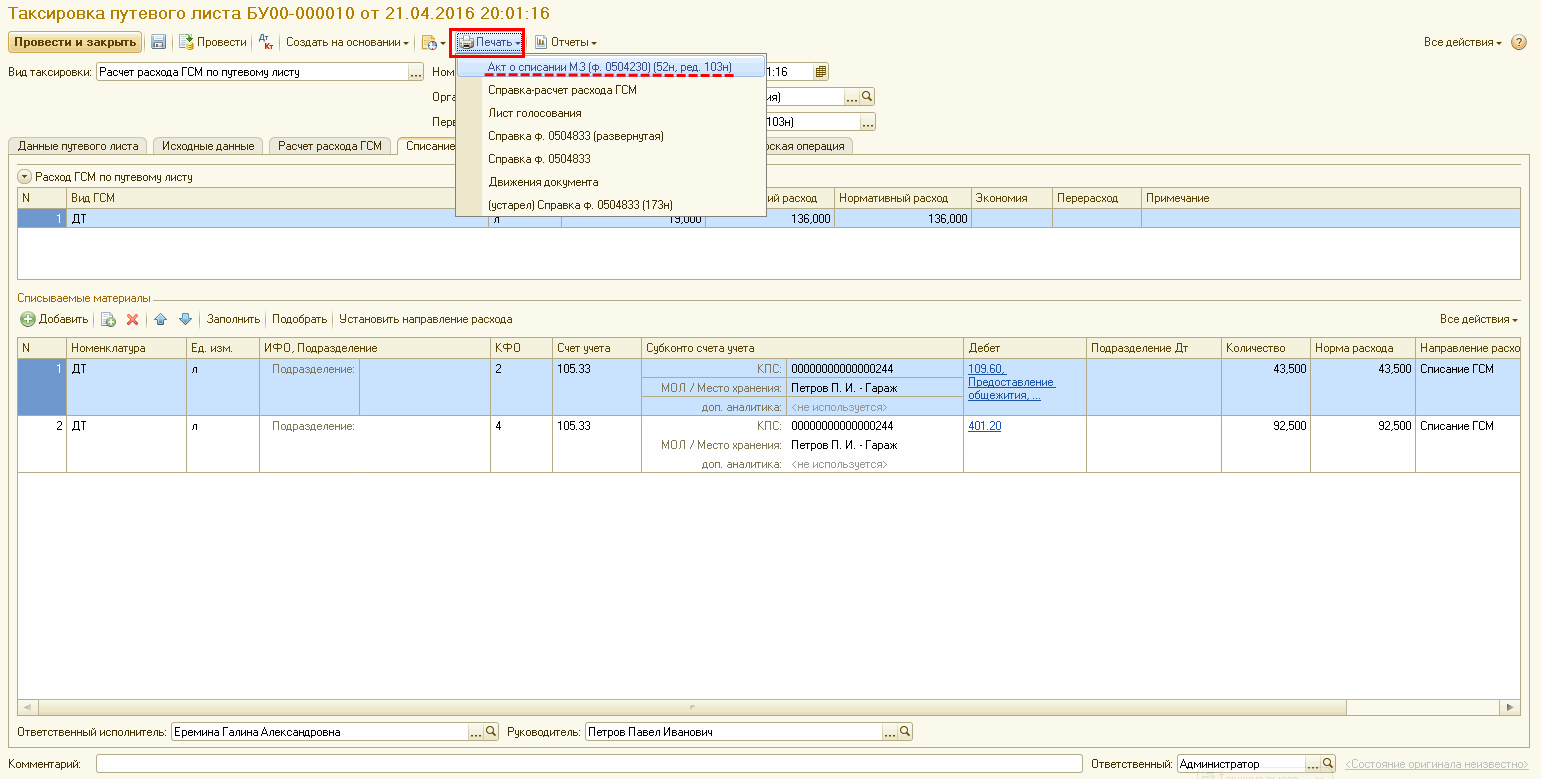Open the Отчеты reports dropdown
Image resolution: width=1541 pixels, height=779 pixels.
coord(566,42)
